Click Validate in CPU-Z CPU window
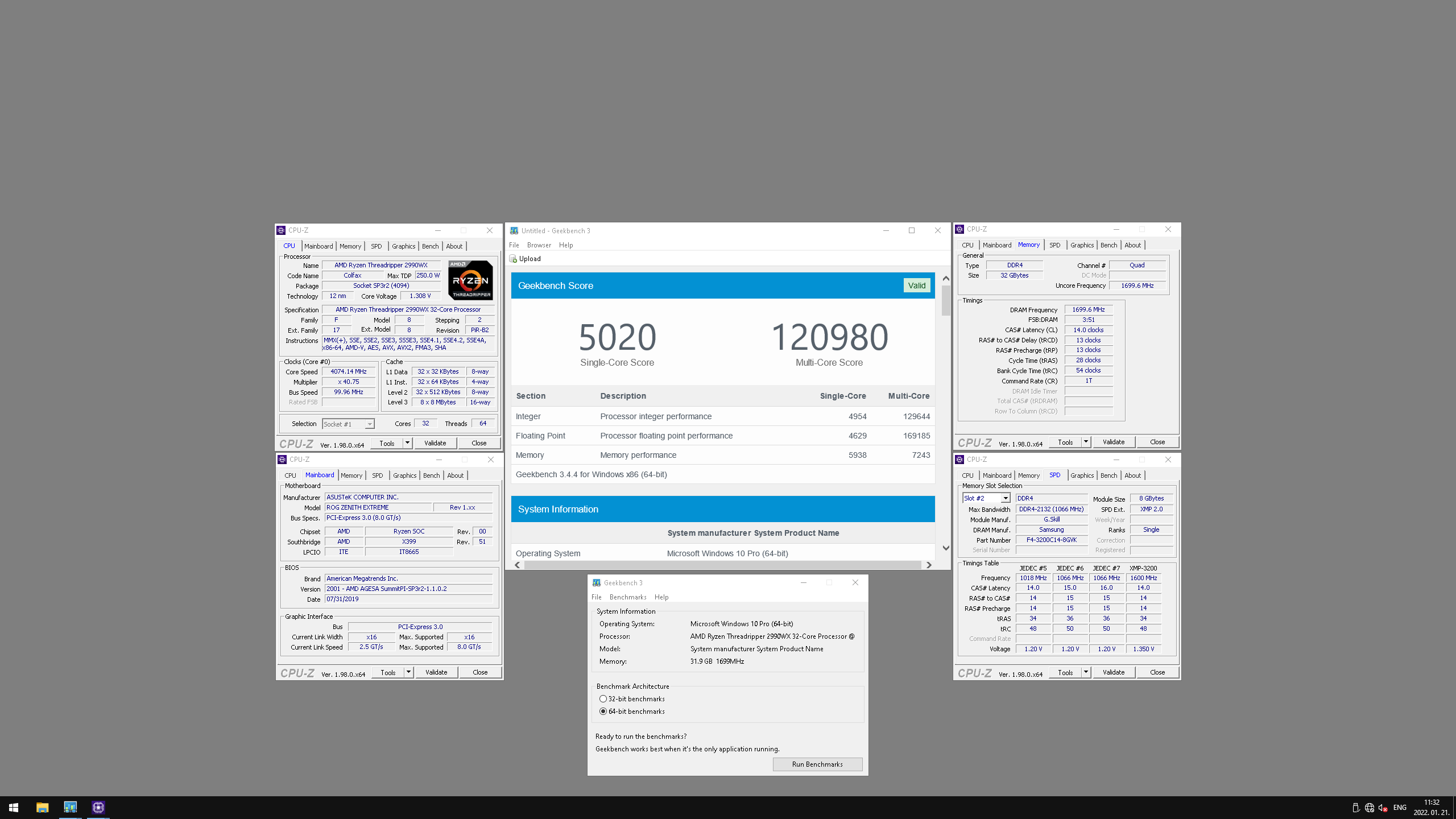This screenshot has height=819, width=1456. 435,443
